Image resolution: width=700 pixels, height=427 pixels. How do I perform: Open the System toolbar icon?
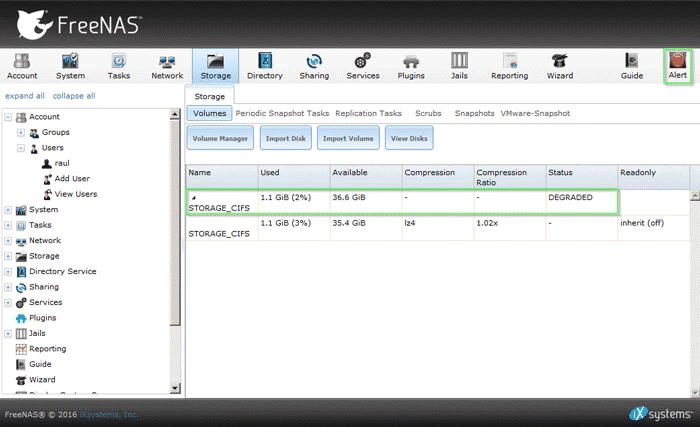70,66
